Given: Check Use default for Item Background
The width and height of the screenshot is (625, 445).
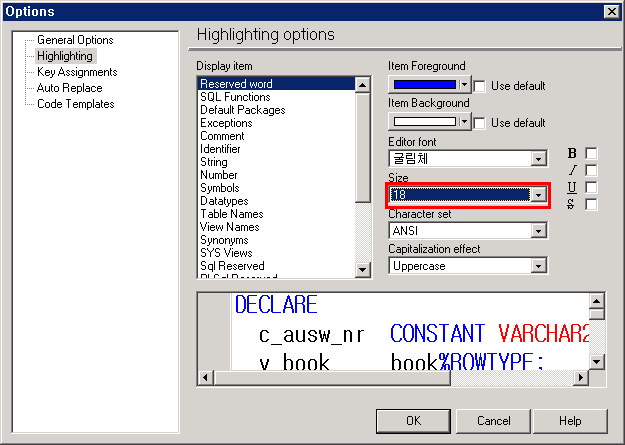Looking at the screenshot, I should coord(479,123).
